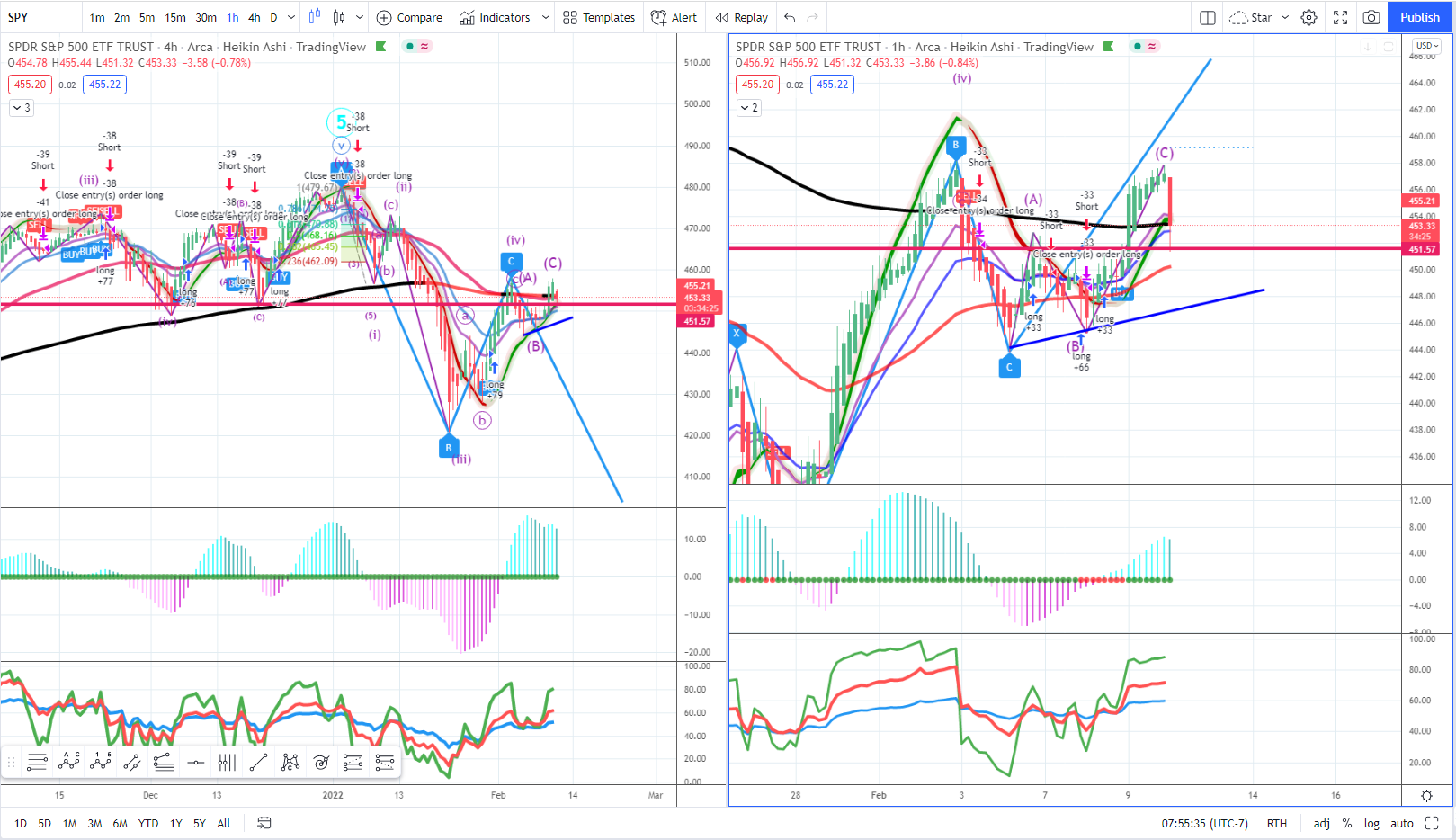The image size is (1456, 840).
Task: Open the time interval dropdown arrow
Action: pyautogui.click(x=291, y=17)
